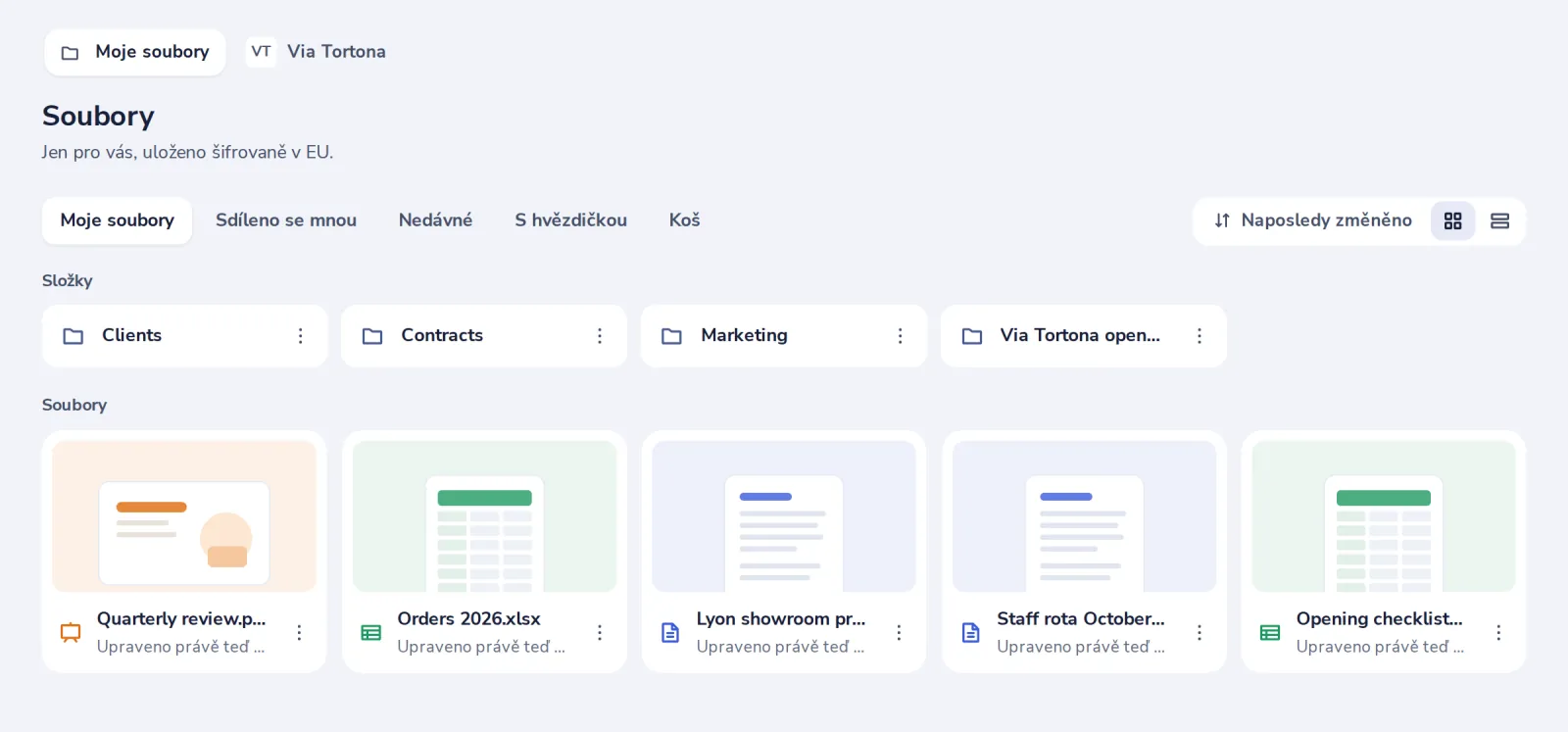Open more options for Staff rota October file

pos(1199,633)
